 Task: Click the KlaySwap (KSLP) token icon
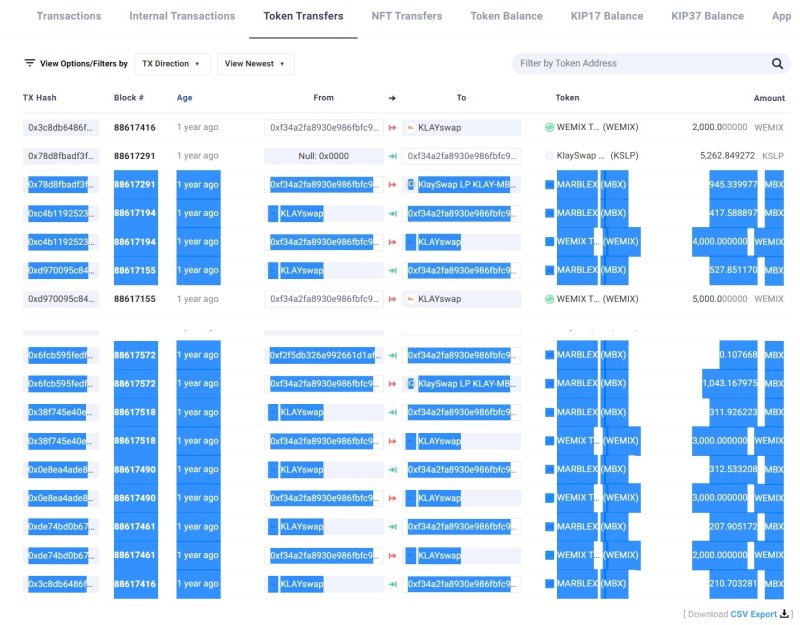tap(549, 156)
